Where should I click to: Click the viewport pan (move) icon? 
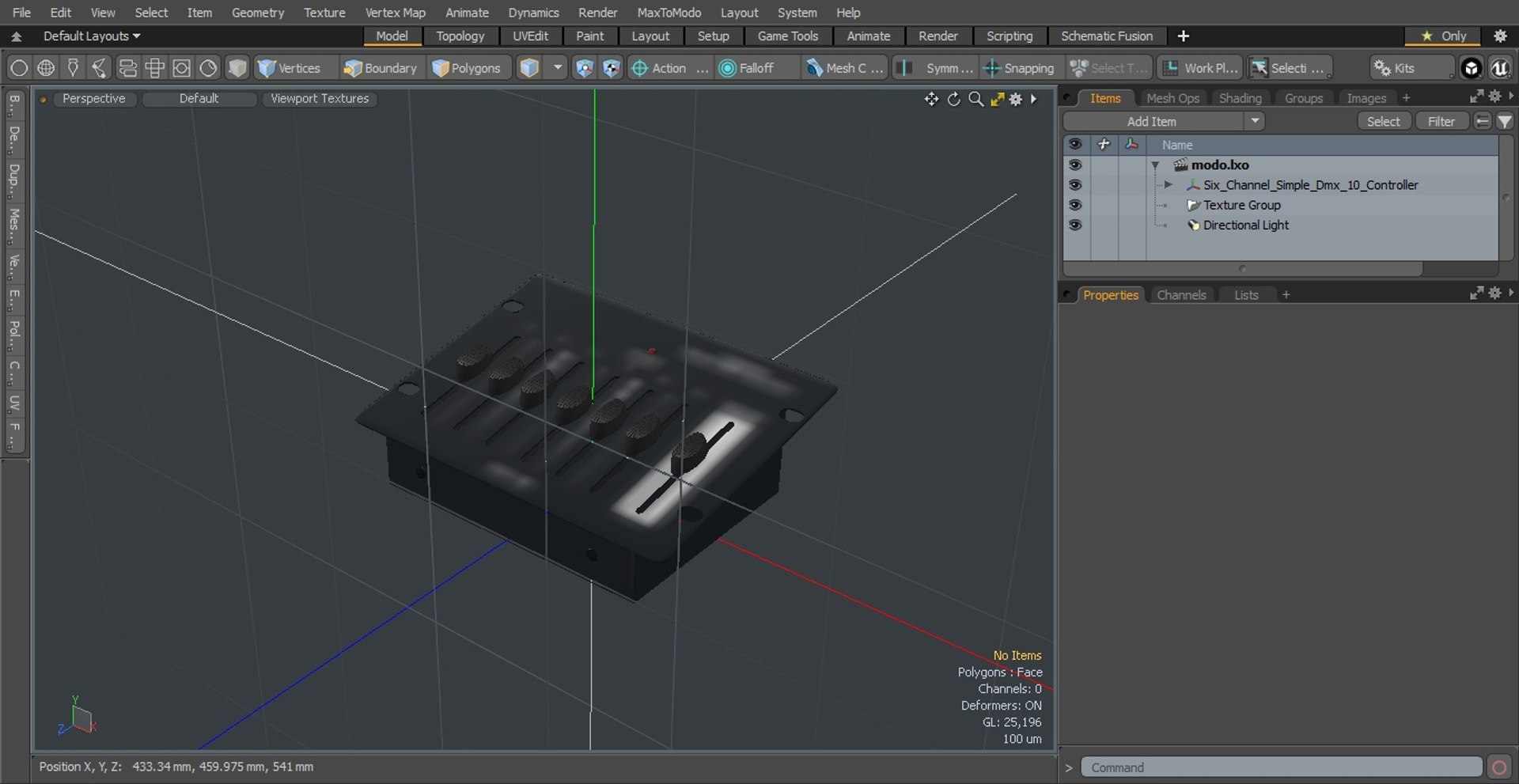931,99
